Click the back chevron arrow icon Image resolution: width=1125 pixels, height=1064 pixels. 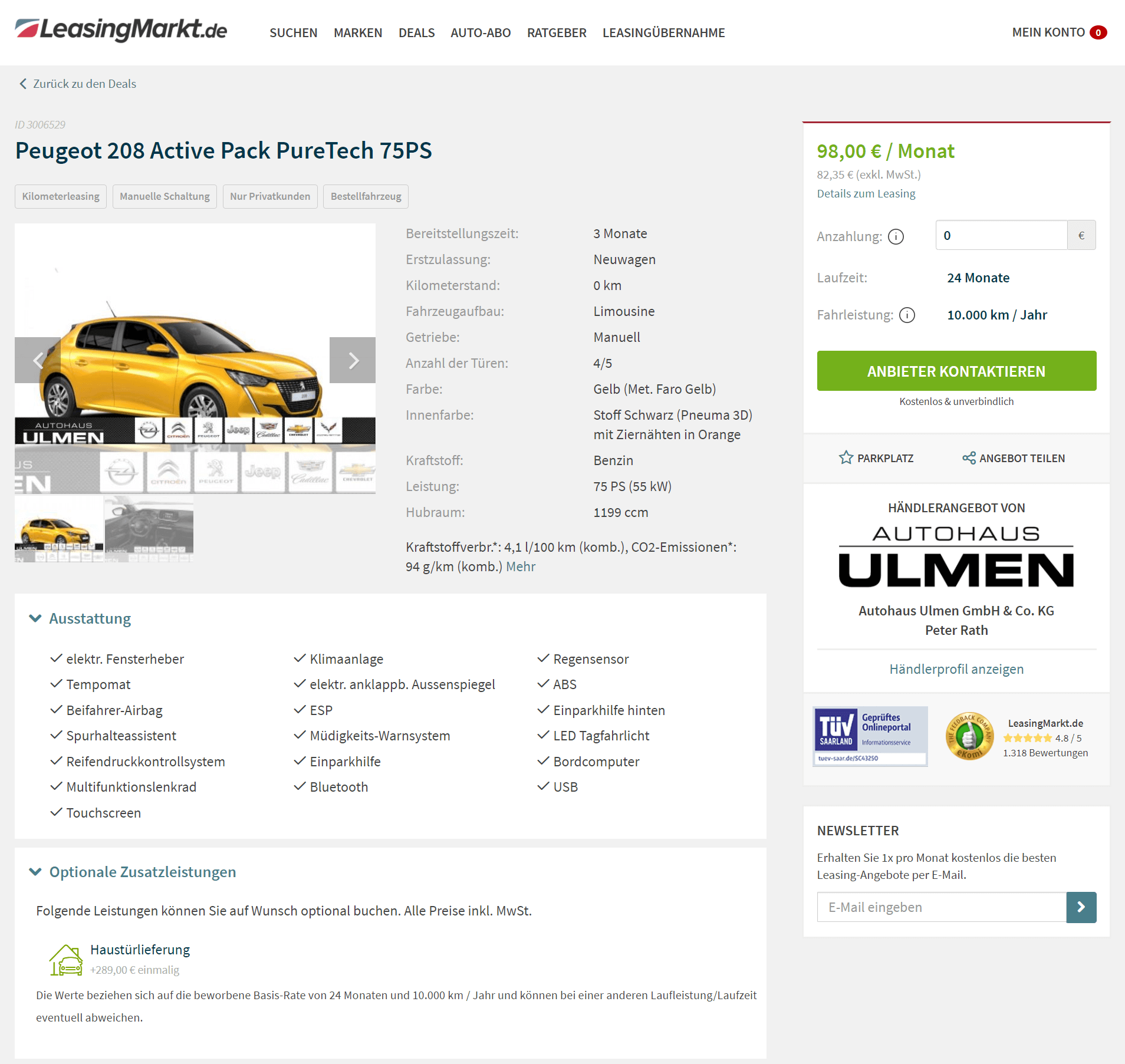click(x=23, y=84)
